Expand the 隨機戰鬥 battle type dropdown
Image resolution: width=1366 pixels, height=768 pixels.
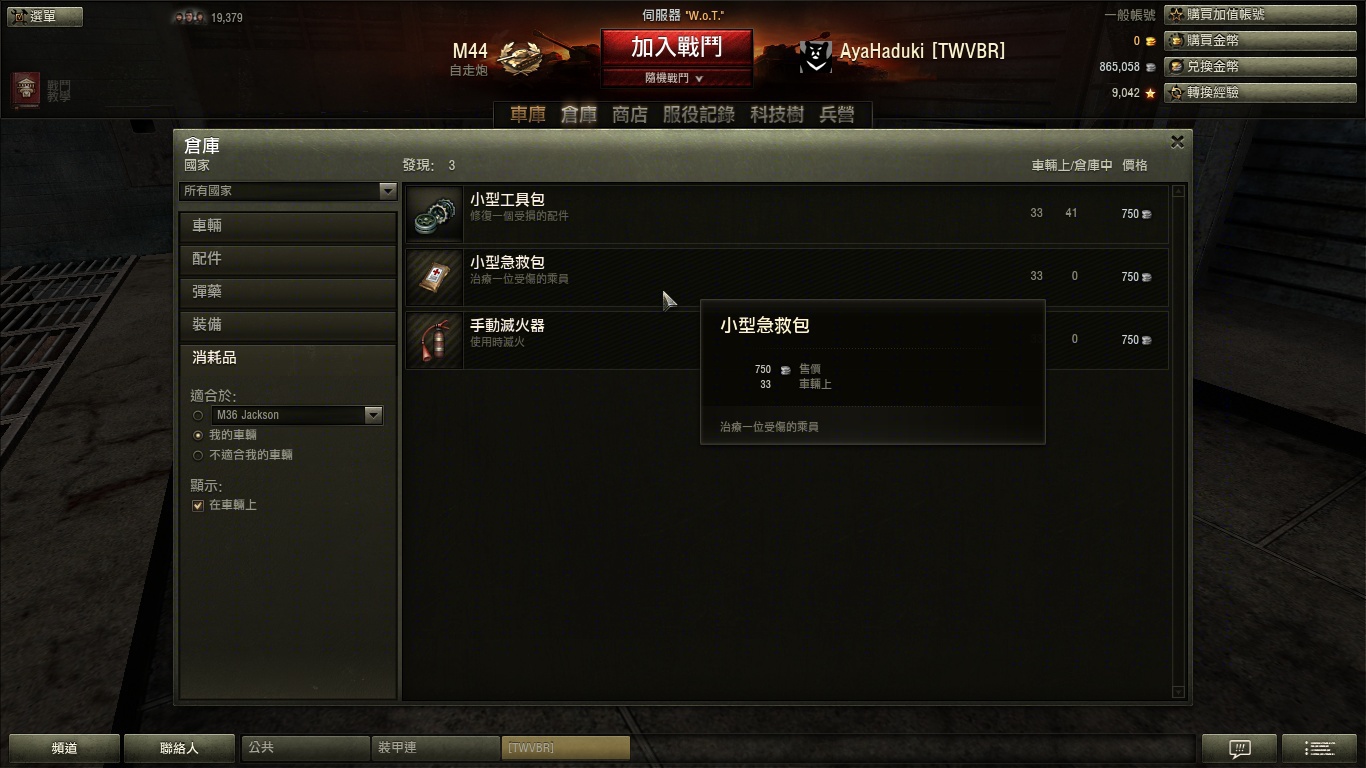tap(675, 78)
